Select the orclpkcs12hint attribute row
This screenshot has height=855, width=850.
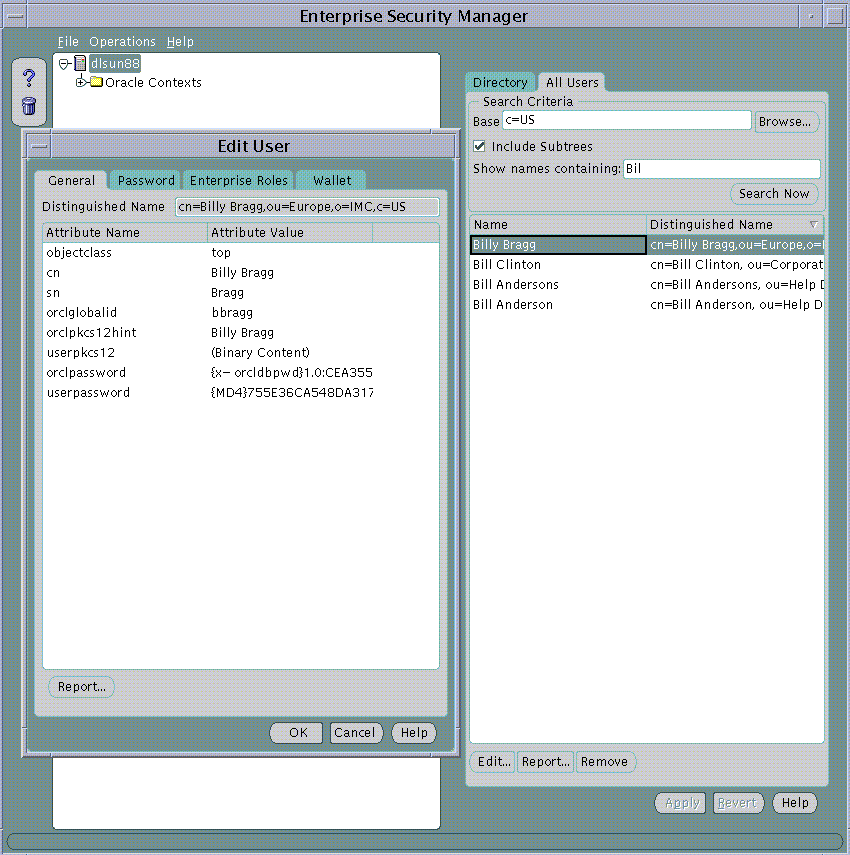(x=240, y=333)
